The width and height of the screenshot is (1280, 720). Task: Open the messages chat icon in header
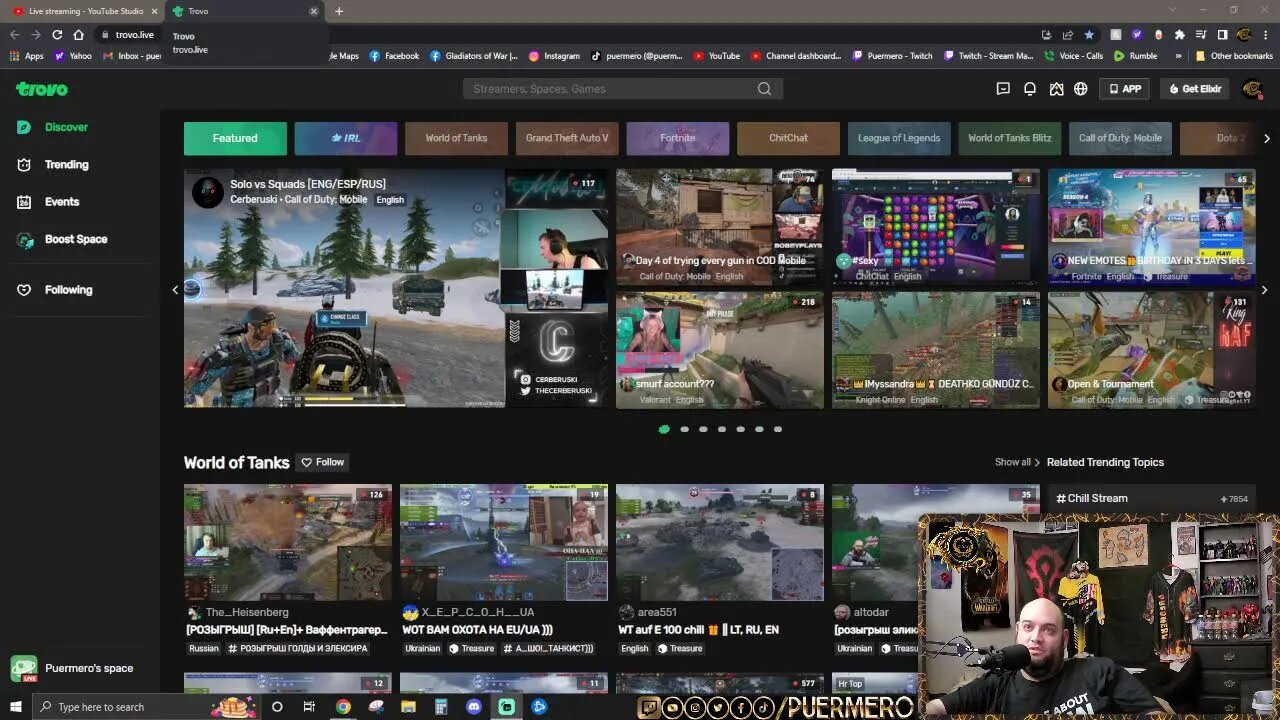click(1003, 89)
